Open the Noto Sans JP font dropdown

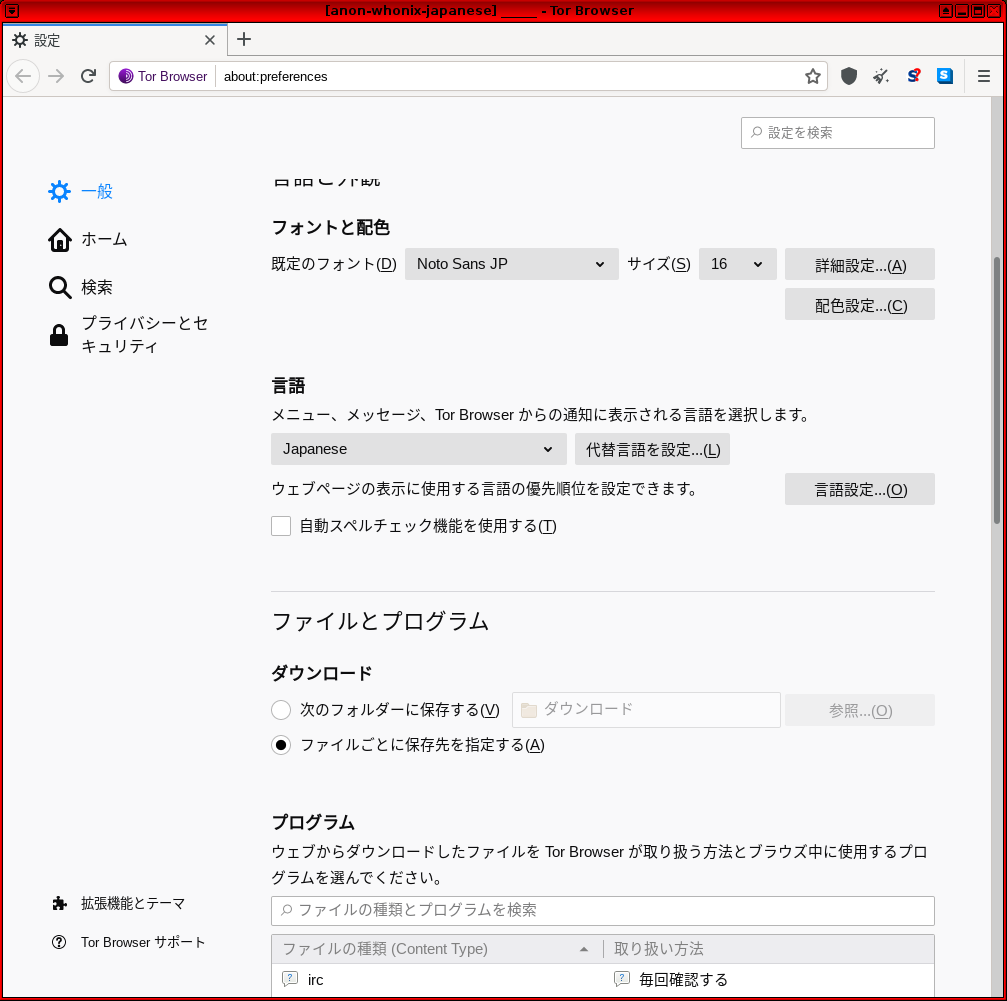511,264
